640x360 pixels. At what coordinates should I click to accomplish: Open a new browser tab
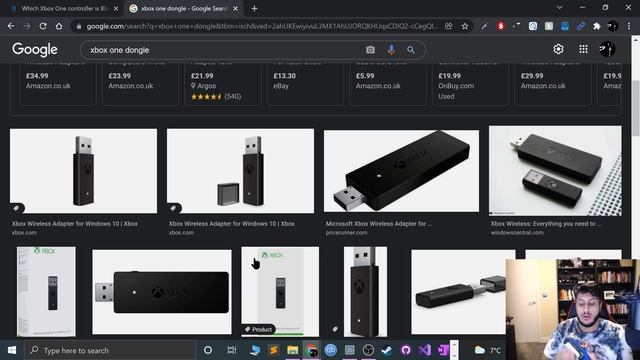click(x=254, y=9)
